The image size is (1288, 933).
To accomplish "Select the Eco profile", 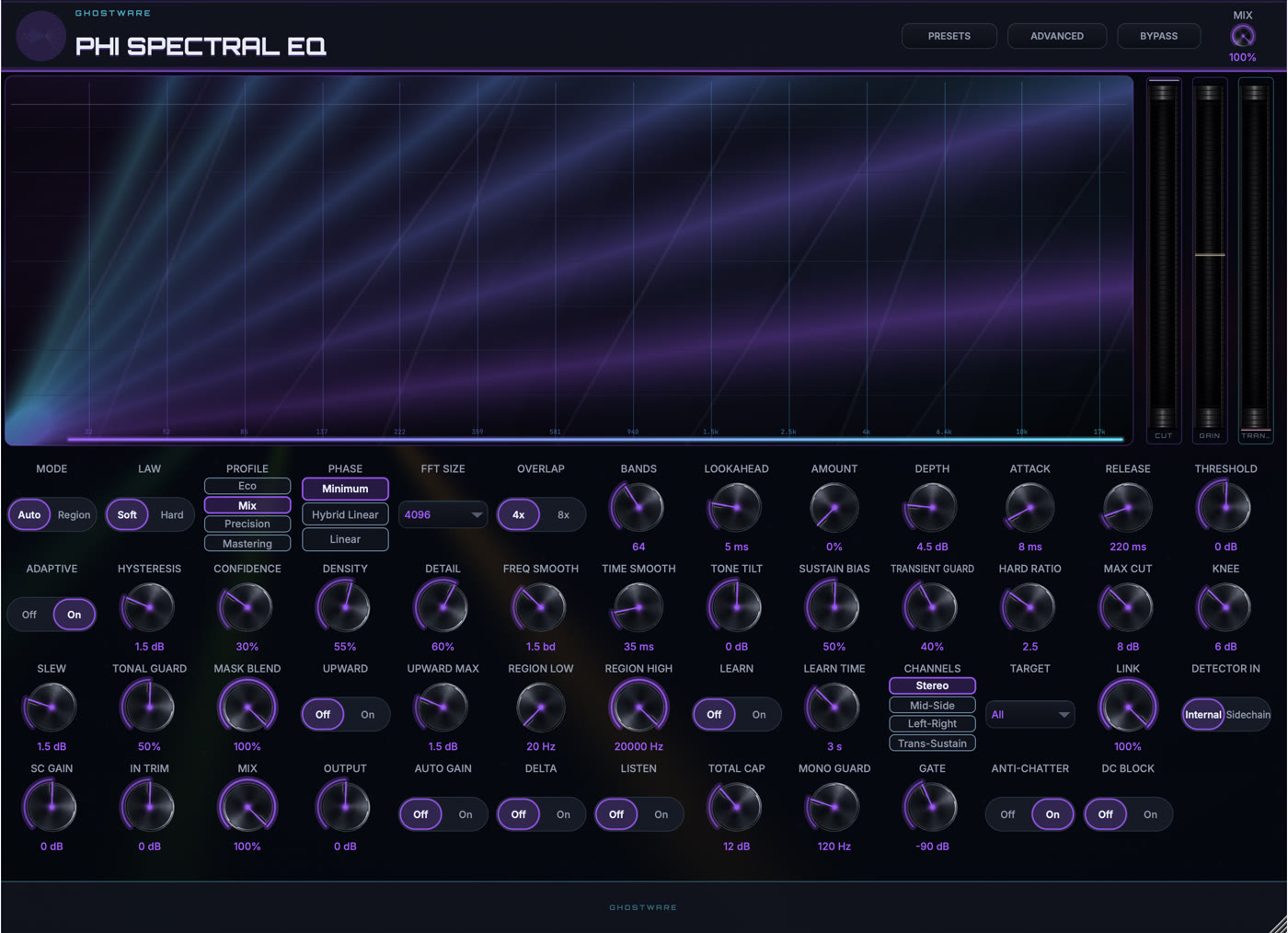I will pos(247,486).
